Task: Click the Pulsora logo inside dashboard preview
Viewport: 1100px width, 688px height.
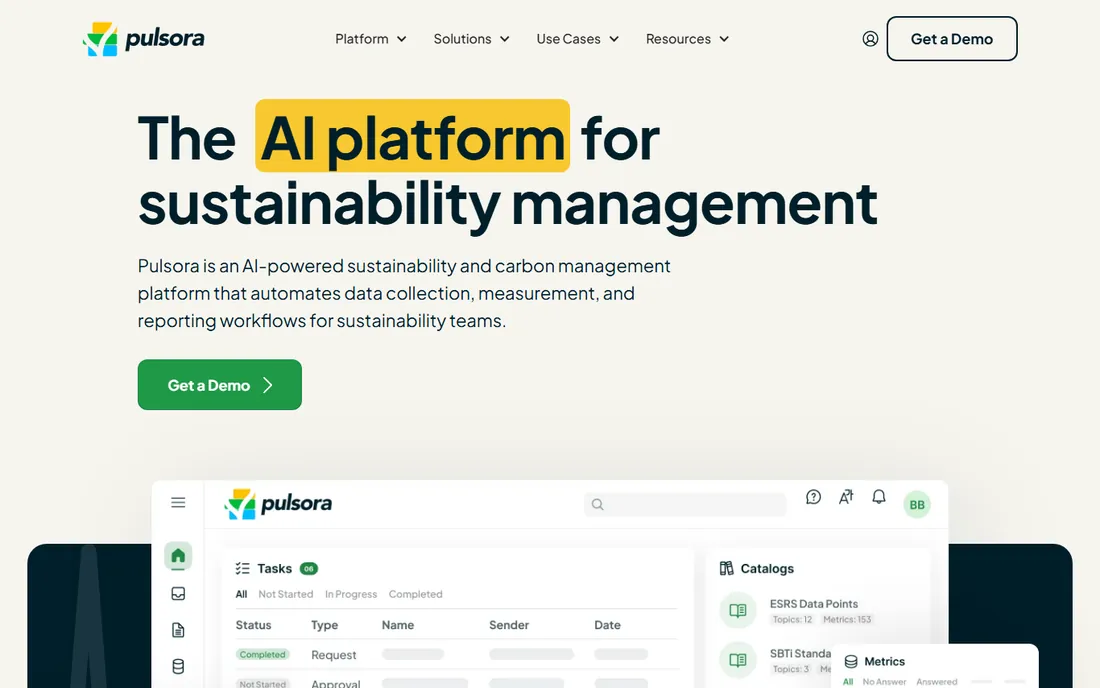Action: (279, 504)
